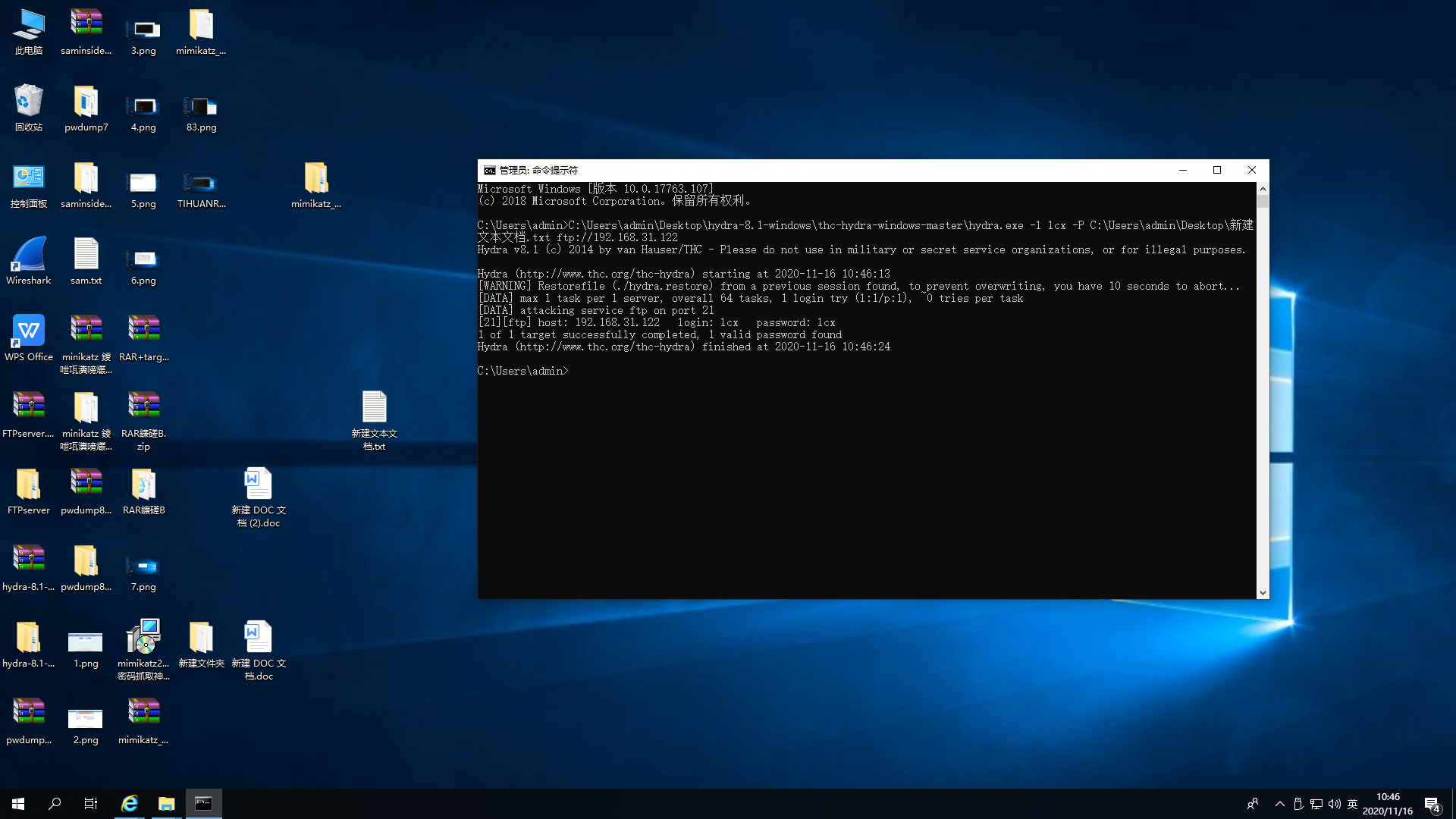Select the FTPserver folder icon
The width and height of the screenshot is (1456, 819).
tap(29, 485)
